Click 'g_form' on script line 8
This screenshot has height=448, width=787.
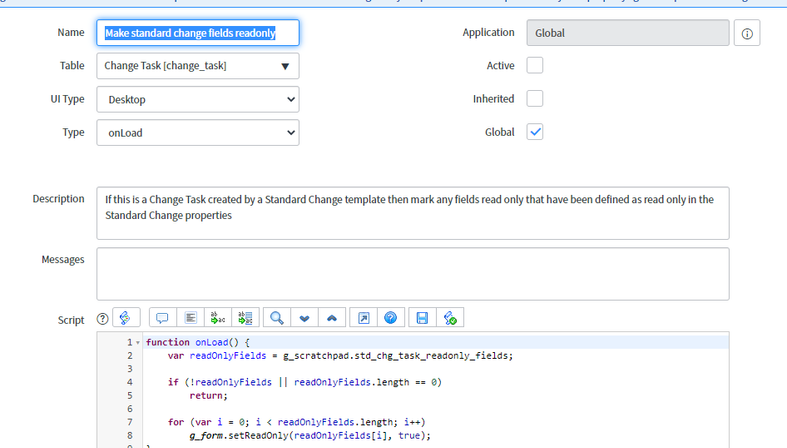pyautogui.click(x=206, y=435)
